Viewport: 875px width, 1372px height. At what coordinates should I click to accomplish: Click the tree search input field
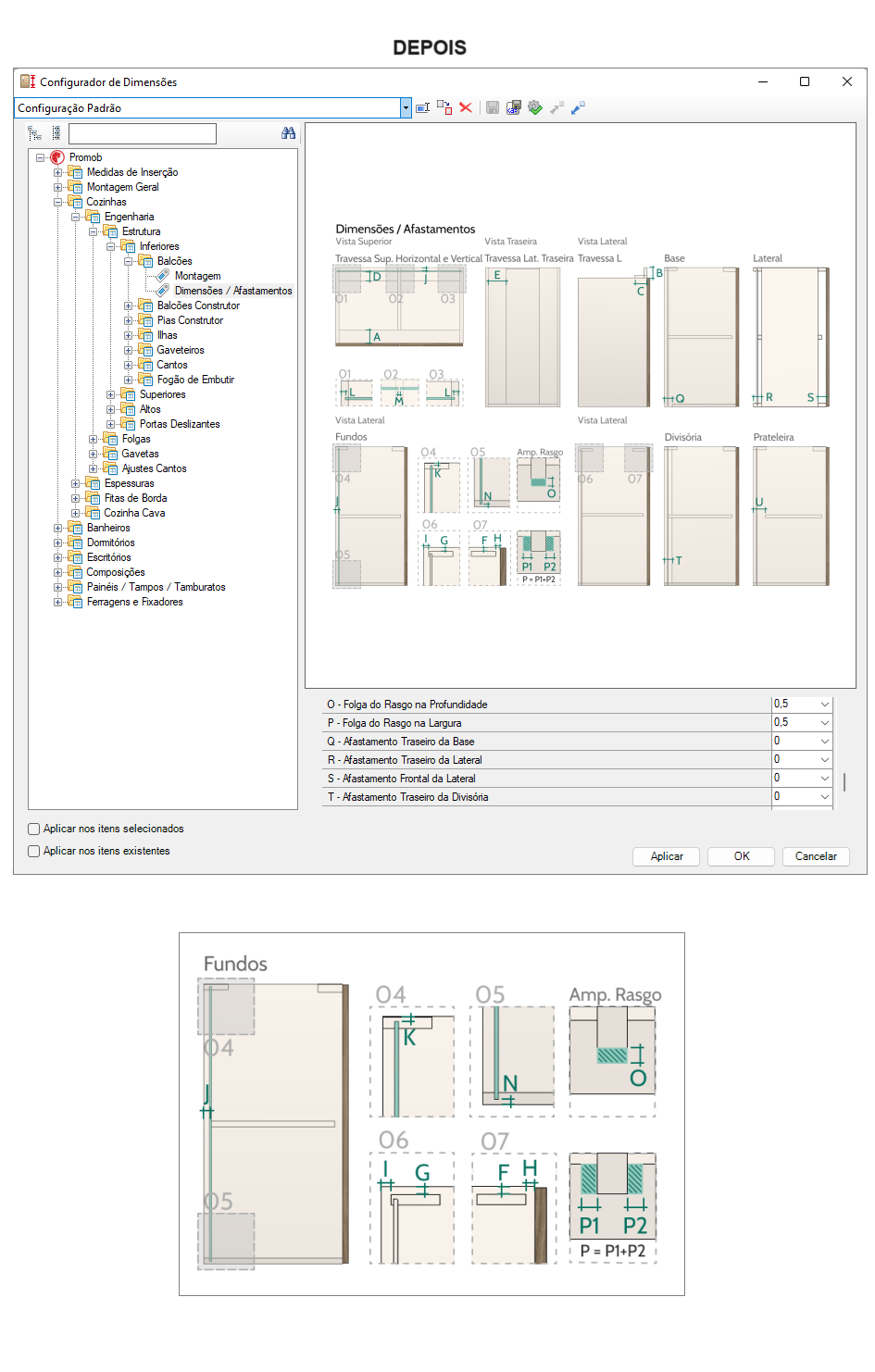coord(142,133)
